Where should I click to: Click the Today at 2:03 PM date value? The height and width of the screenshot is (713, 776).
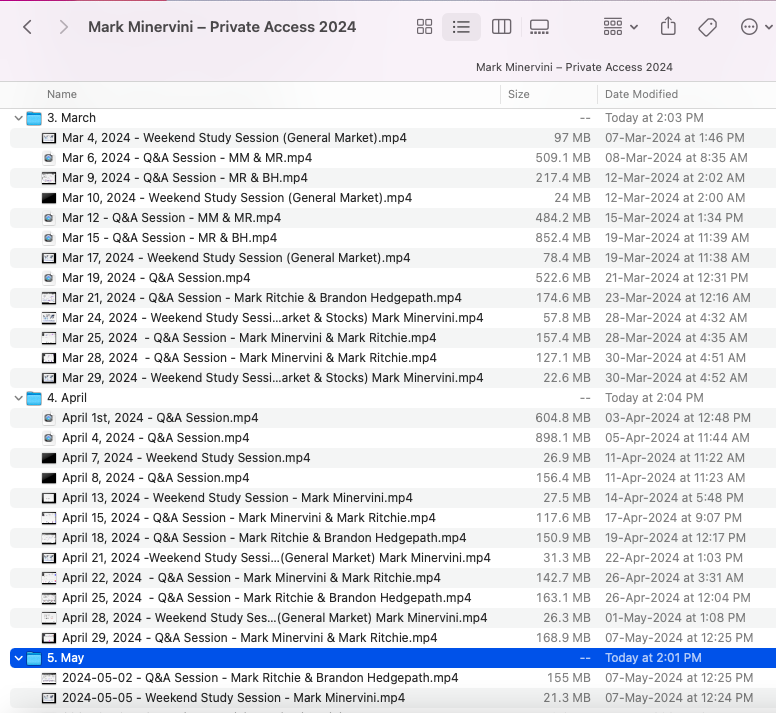(x=654, y=118)
